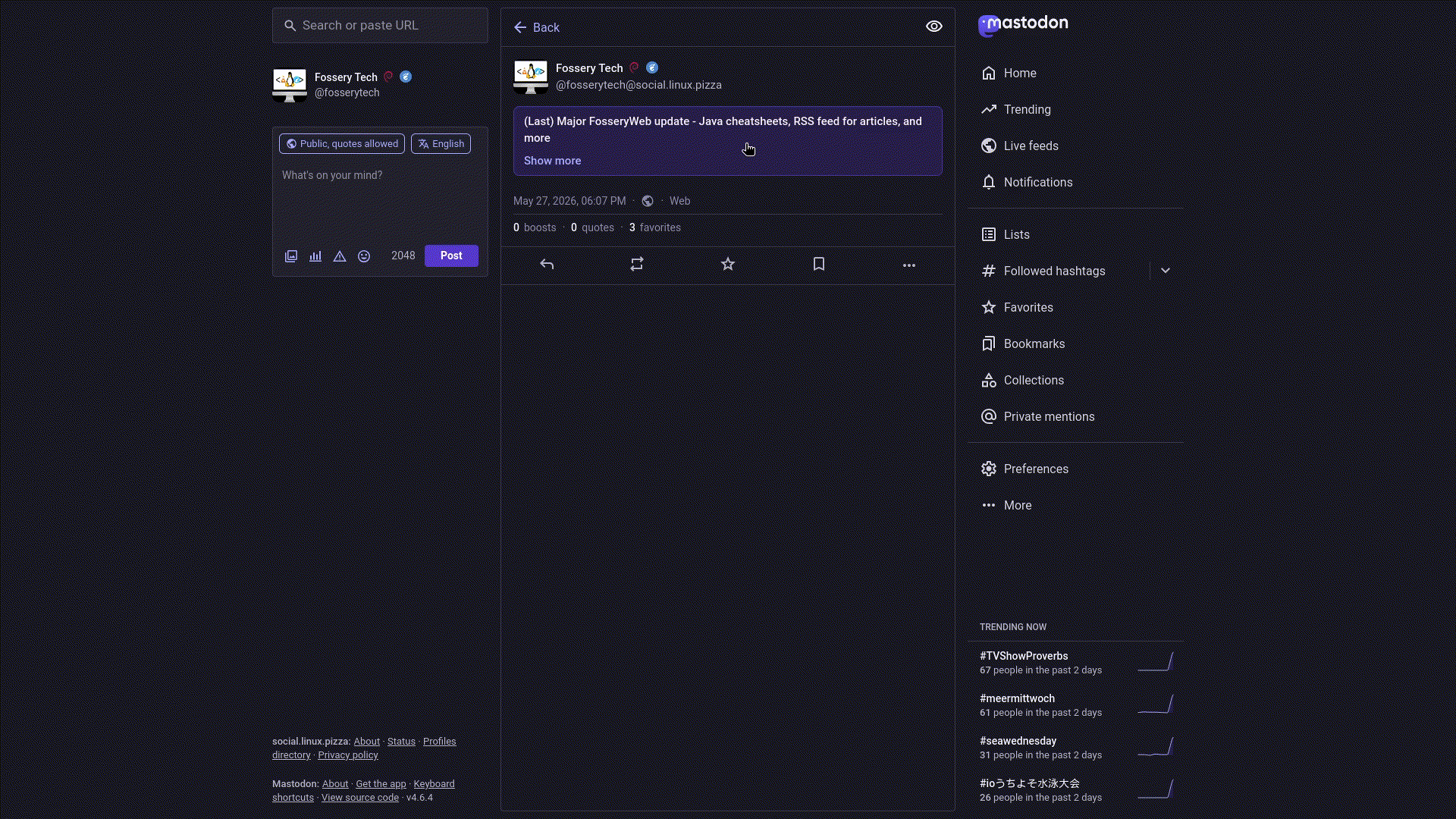
Task: Click the Favorites star icon in sidebar
Action: coord(989,308)
